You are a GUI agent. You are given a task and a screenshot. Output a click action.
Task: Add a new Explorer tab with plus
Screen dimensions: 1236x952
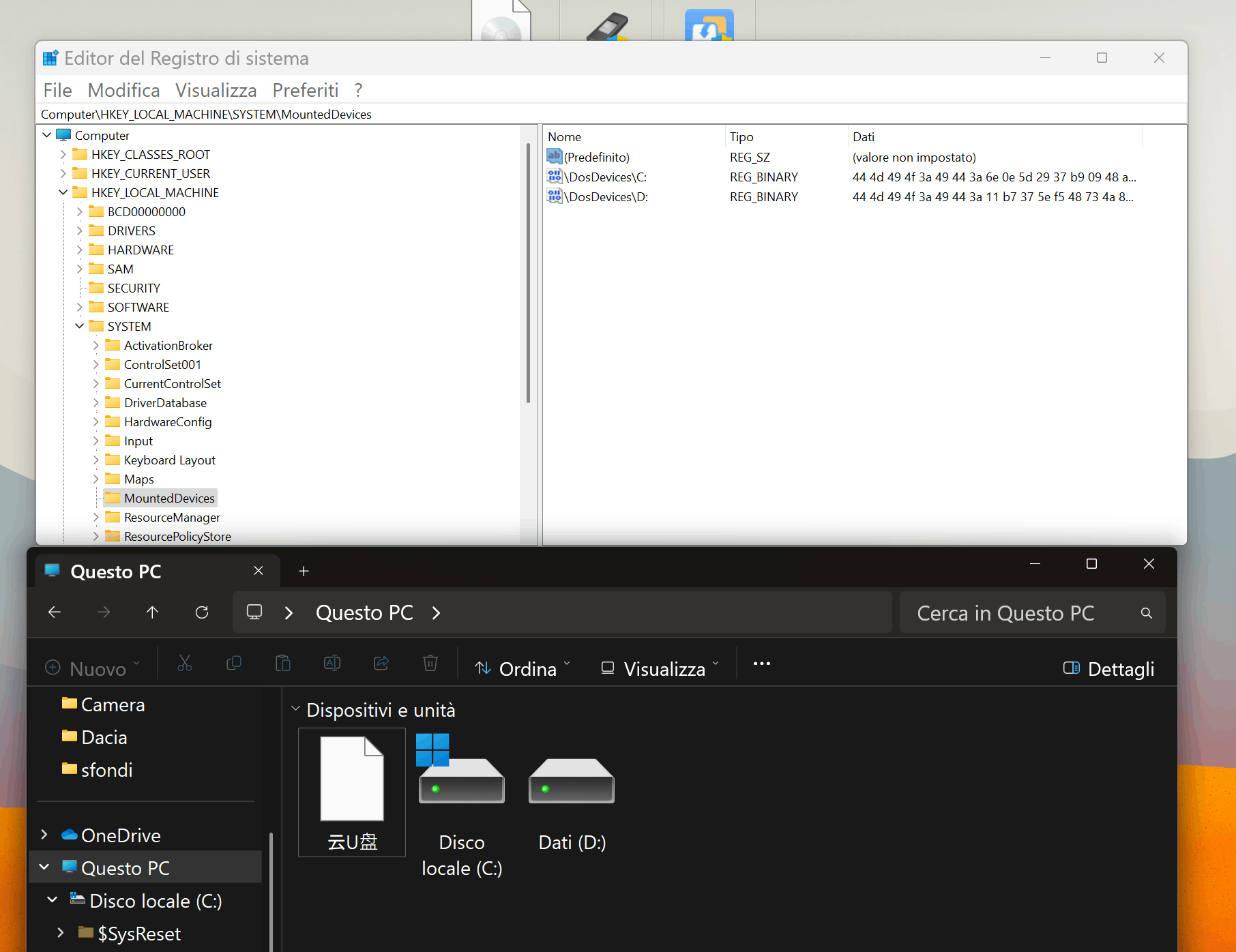(x=304, y=571)
